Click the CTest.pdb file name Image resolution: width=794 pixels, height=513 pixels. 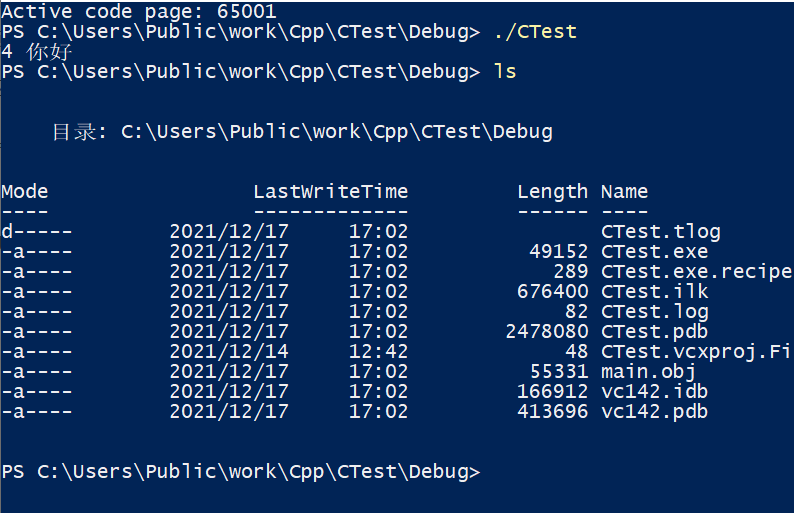click(654, 332)
